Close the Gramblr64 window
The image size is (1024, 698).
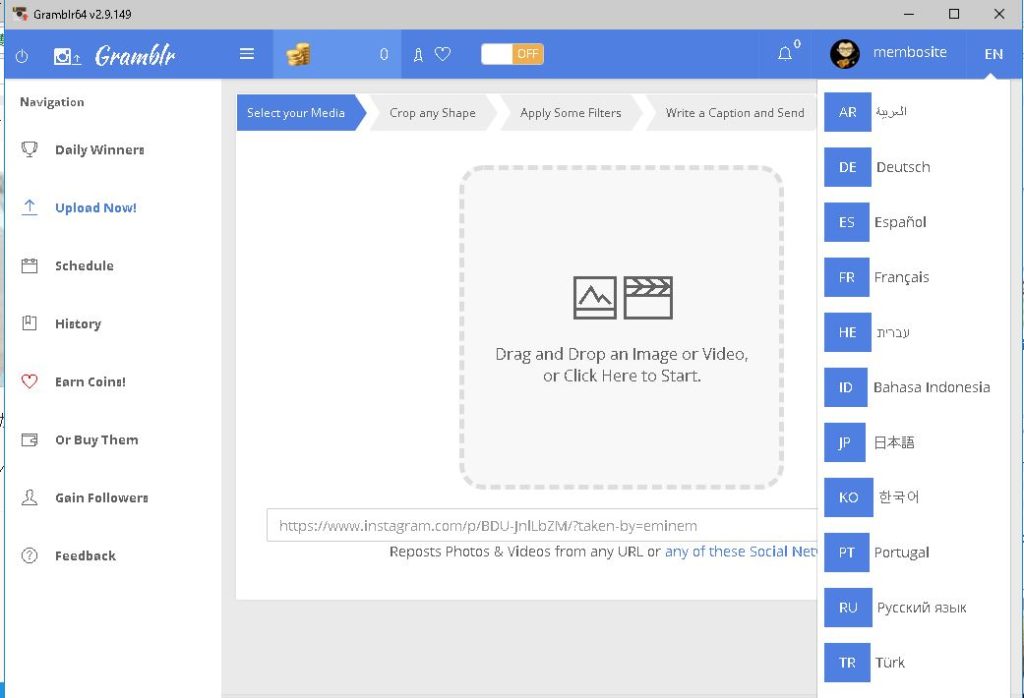coord(999,14)
